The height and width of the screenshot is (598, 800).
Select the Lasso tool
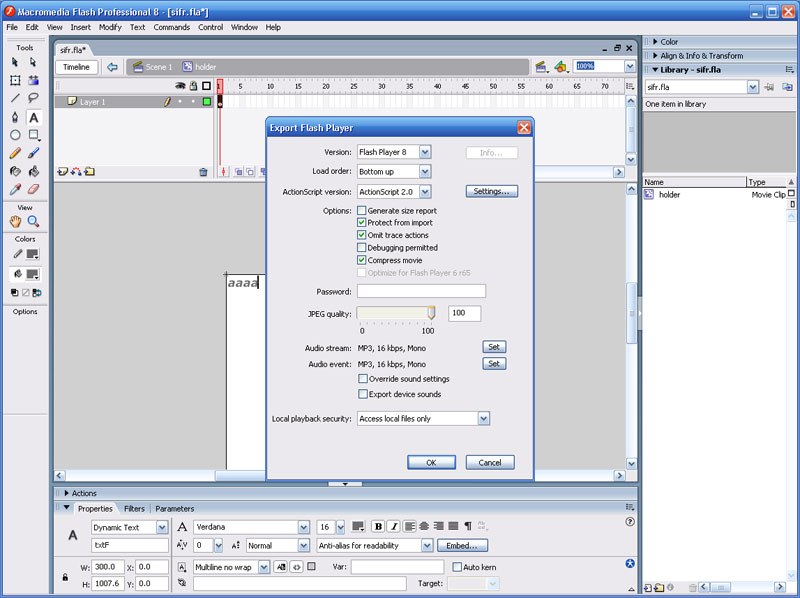click(x=33, y=98)
